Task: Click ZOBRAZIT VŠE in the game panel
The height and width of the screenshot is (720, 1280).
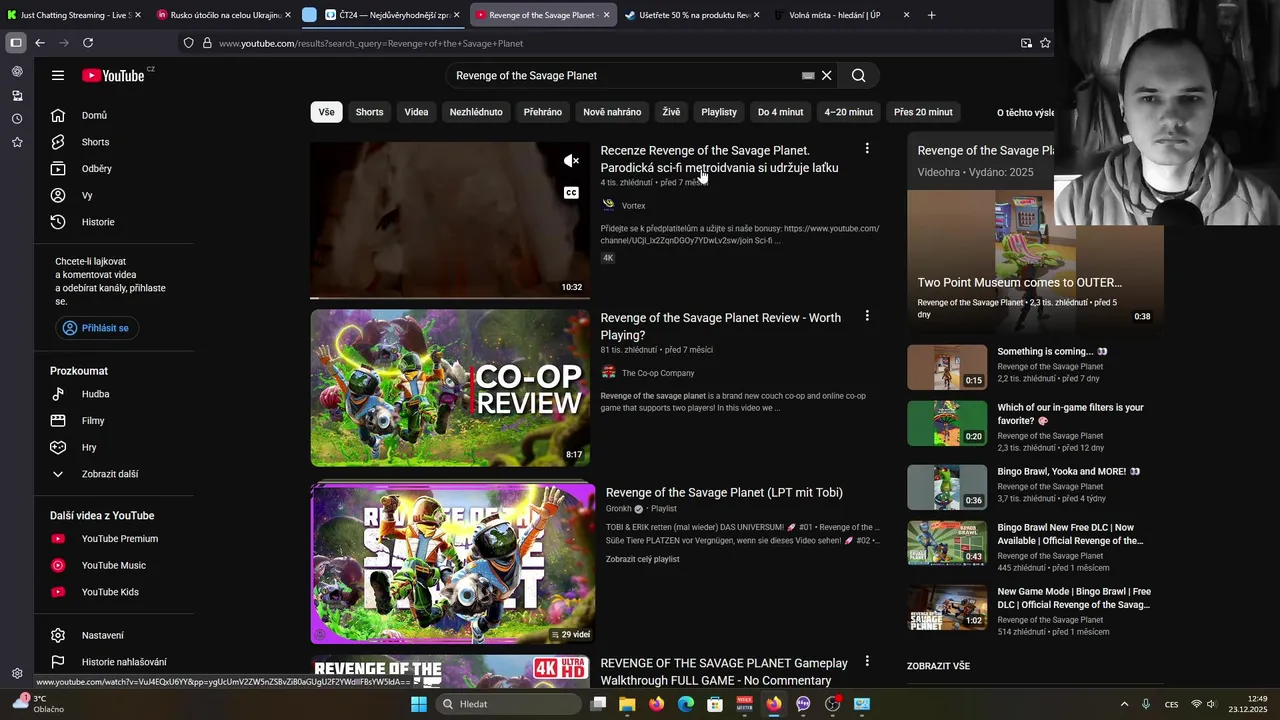Action: [938, 666]
